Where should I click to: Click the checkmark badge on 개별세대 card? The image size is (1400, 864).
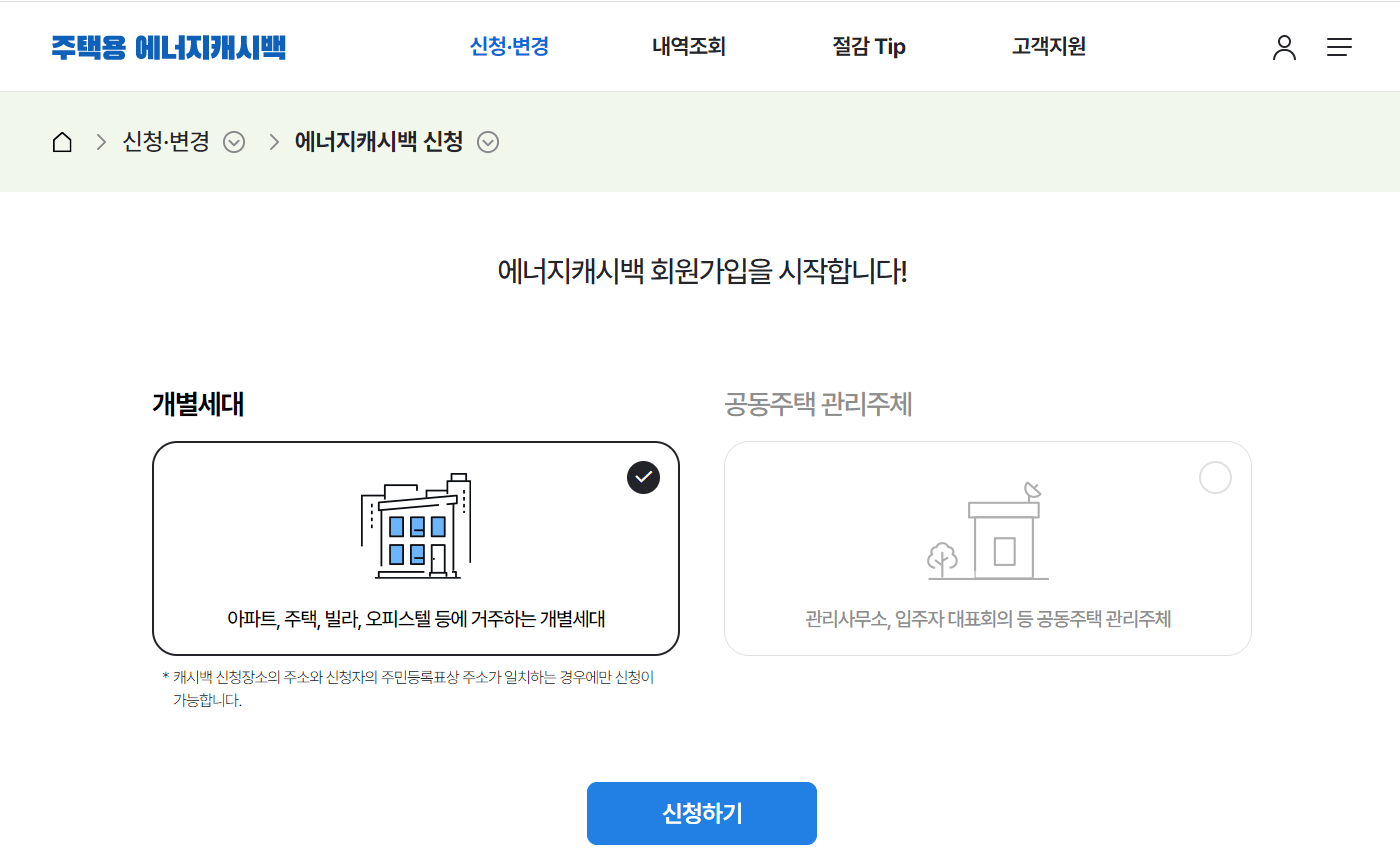tap(643, 477)
